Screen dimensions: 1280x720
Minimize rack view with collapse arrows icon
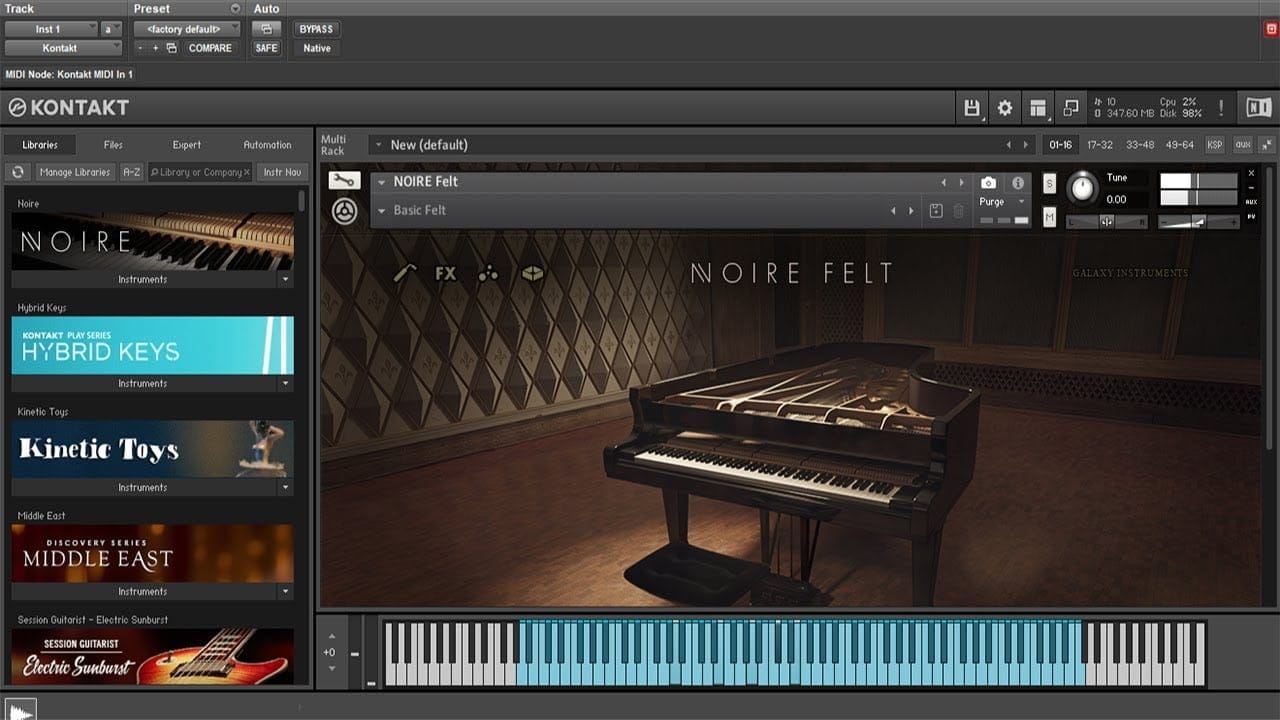point(1266,144)
